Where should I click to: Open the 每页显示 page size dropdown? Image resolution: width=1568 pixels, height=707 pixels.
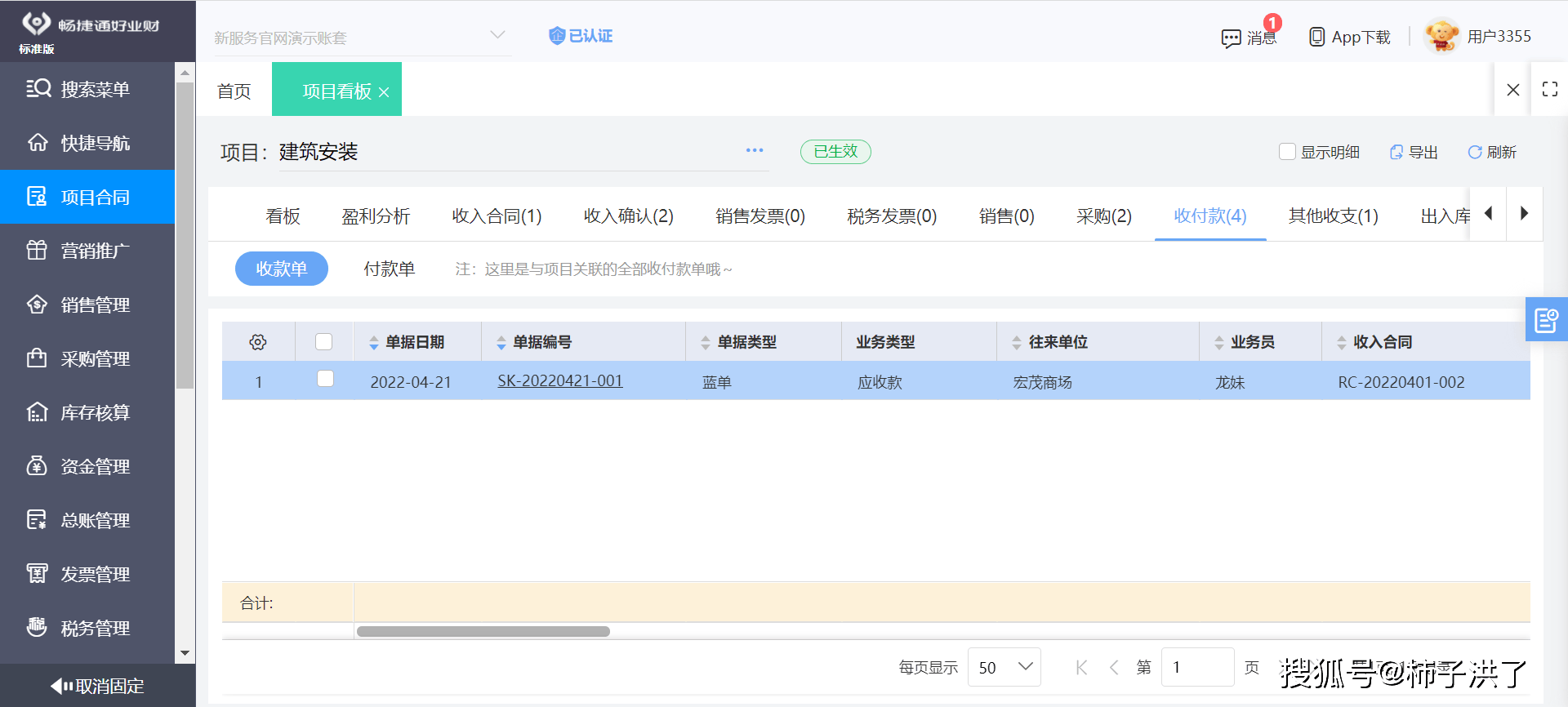point(1004,667)
